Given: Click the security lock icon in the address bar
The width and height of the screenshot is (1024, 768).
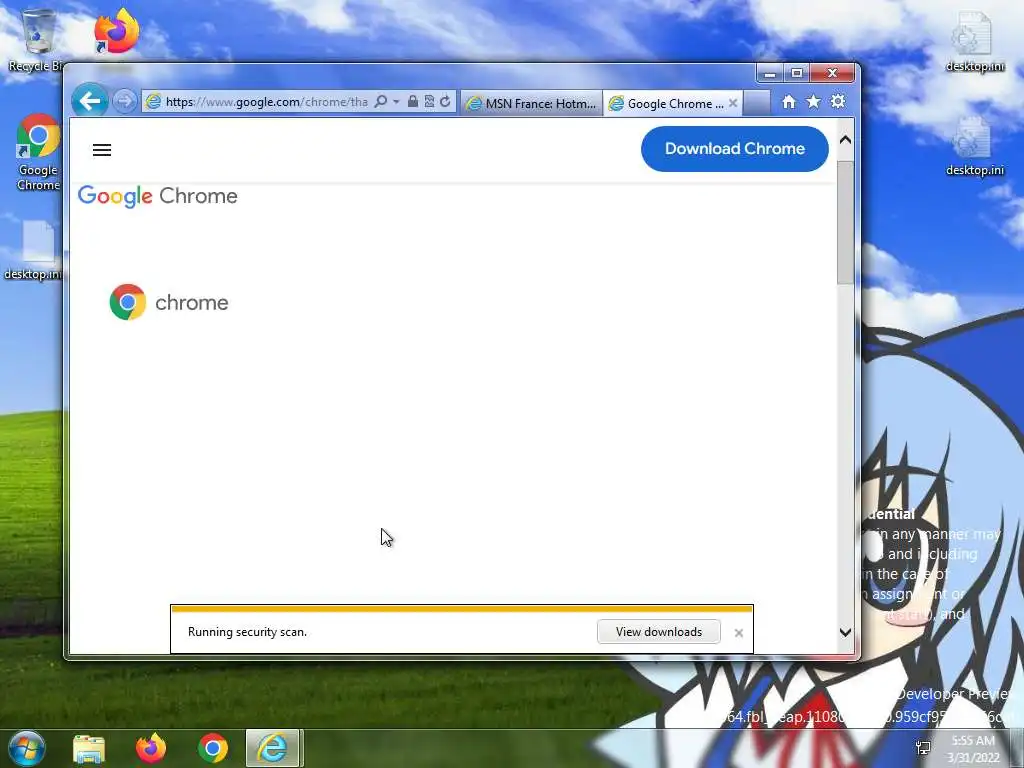Looking at the screenshot, I should (413, 101).
